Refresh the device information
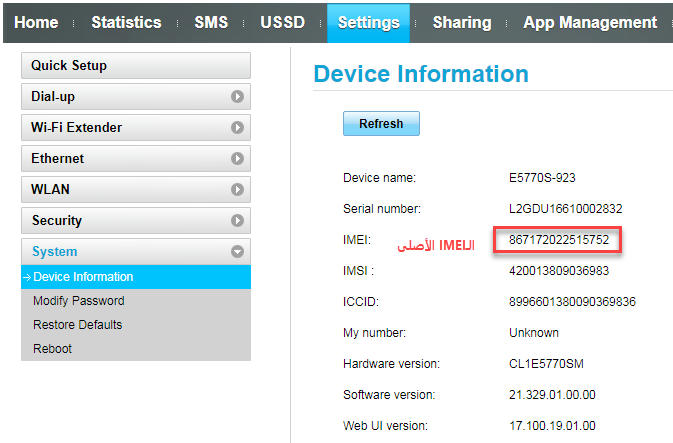 (x=381, y=124)
